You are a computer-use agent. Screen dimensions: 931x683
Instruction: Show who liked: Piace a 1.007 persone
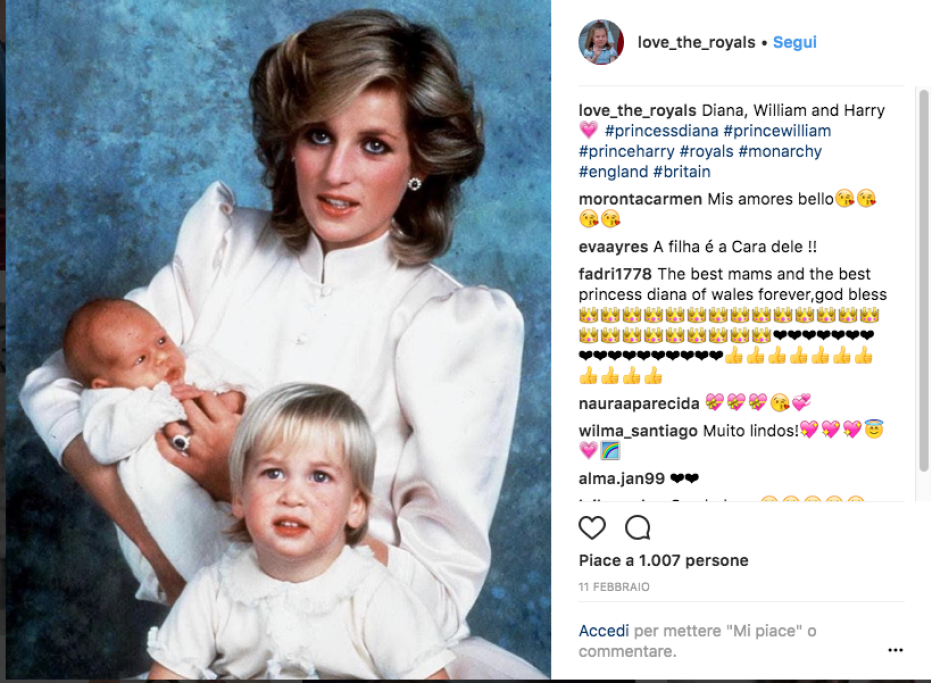[663, 560]
